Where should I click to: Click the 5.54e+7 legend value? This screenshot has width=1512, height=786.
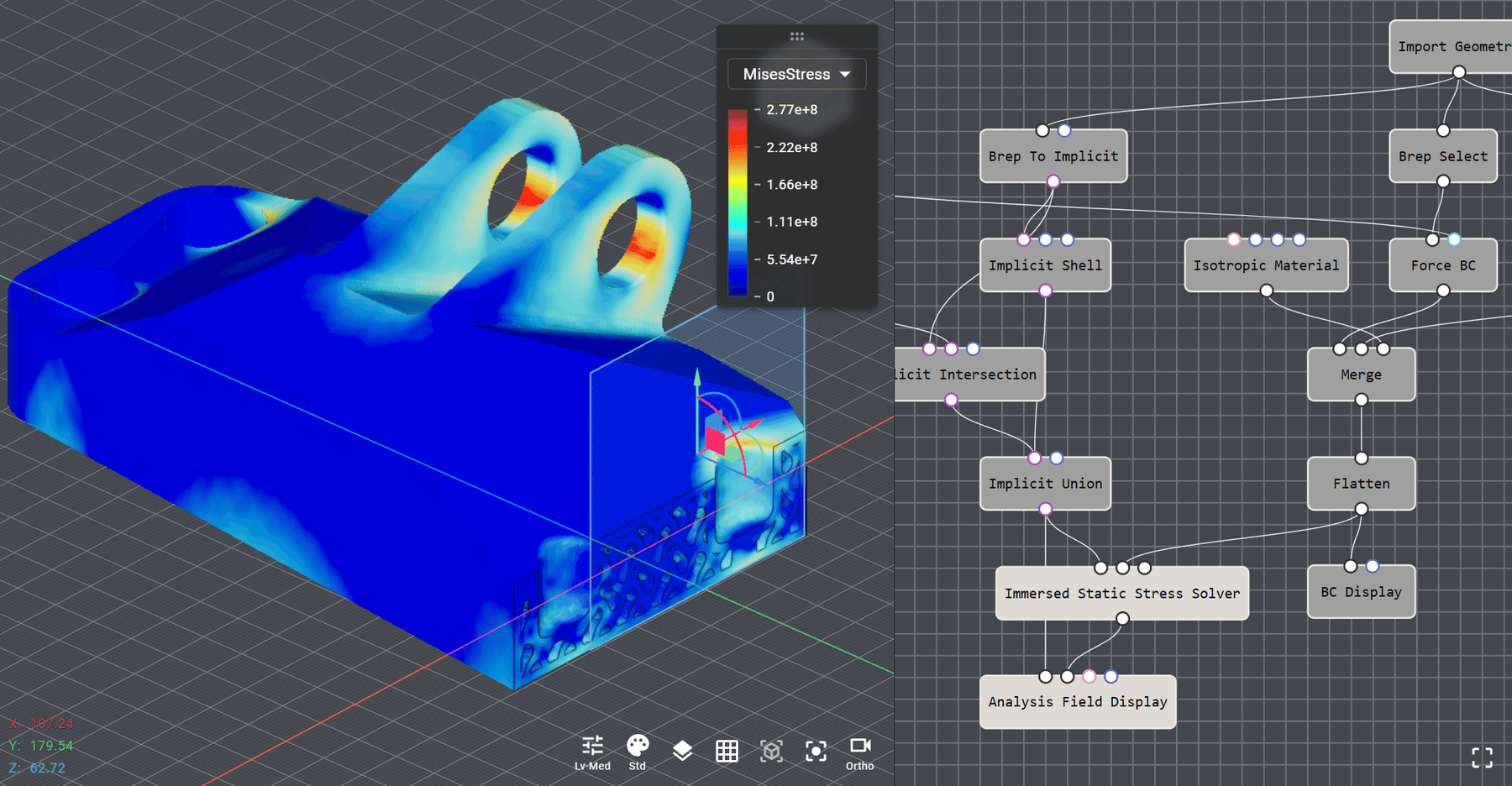(791, 259)
